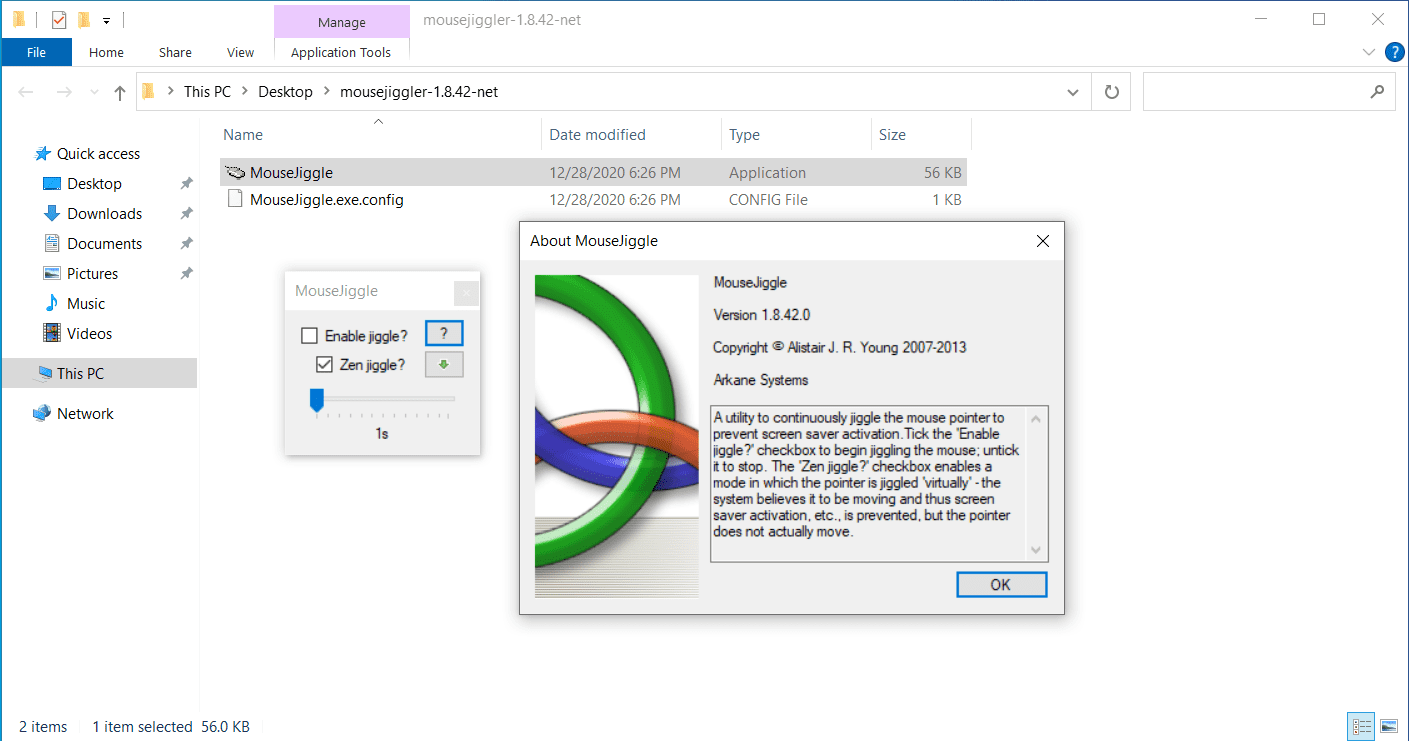Click mousejiggler-1.8.42-net in the address bar

click(419, 92)
